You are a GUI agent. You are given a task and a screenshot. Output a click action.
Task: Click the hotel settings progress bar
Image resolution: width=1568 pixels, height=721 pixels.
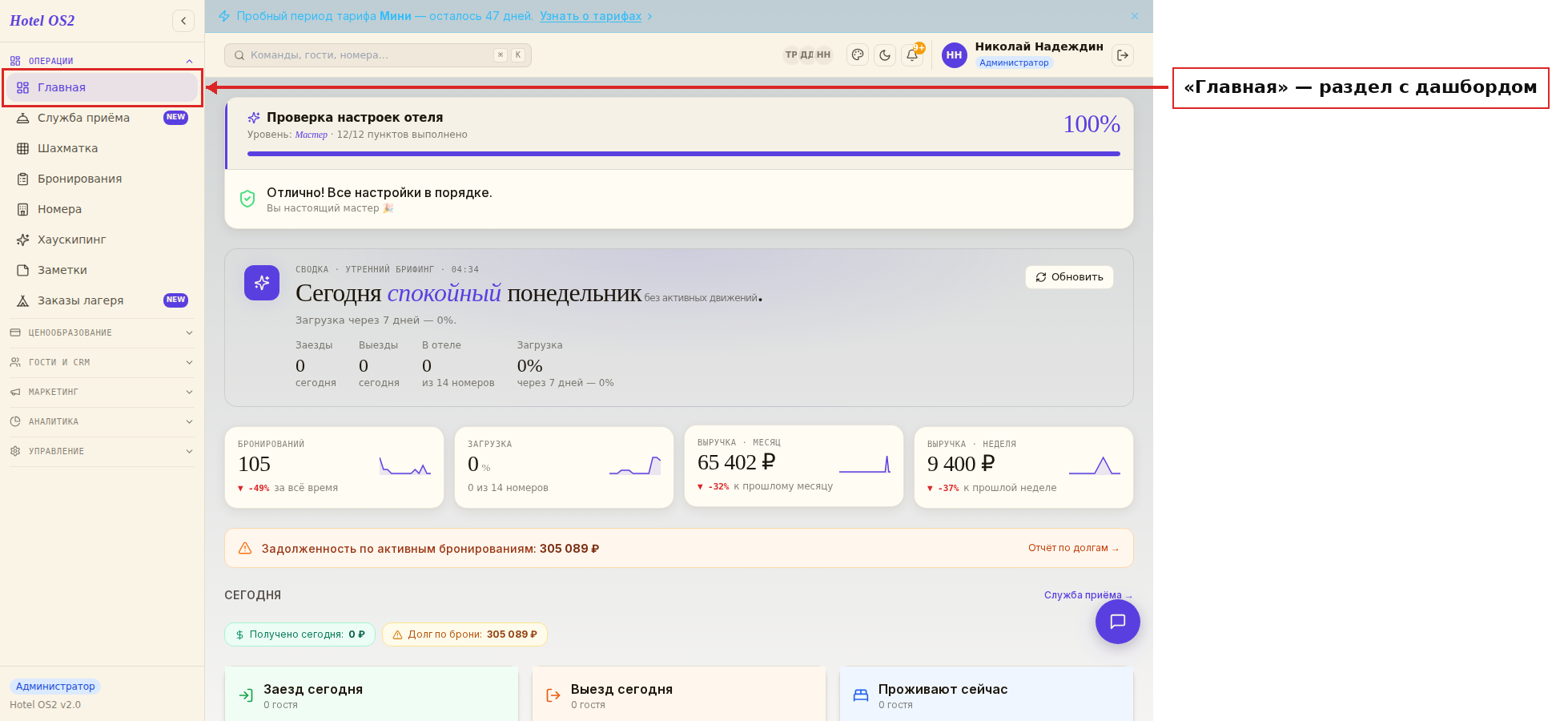pyautogui.click(x=683, y=154)
